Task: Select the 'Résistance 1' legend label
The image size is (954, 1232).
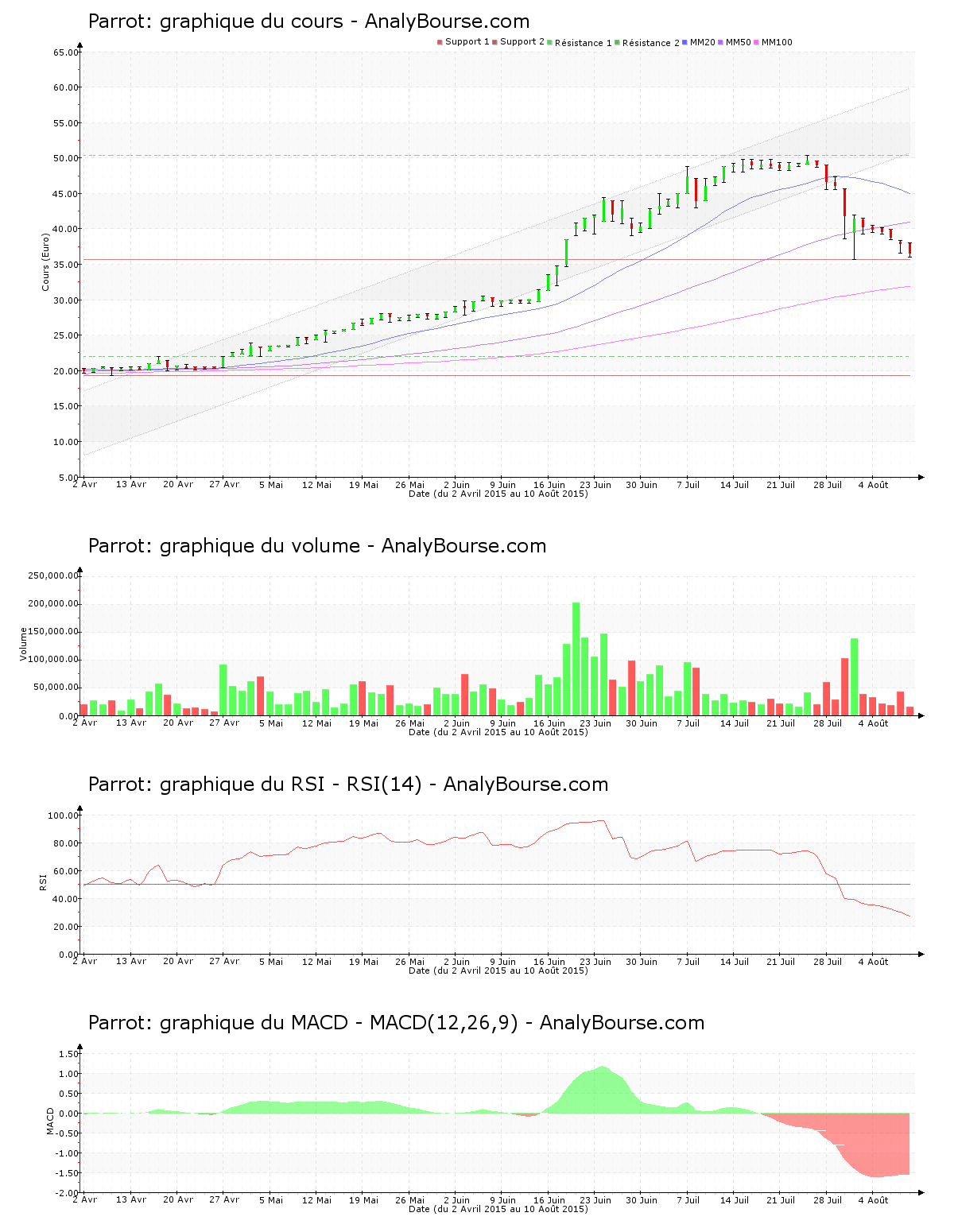Action: [x=584, y=43]
